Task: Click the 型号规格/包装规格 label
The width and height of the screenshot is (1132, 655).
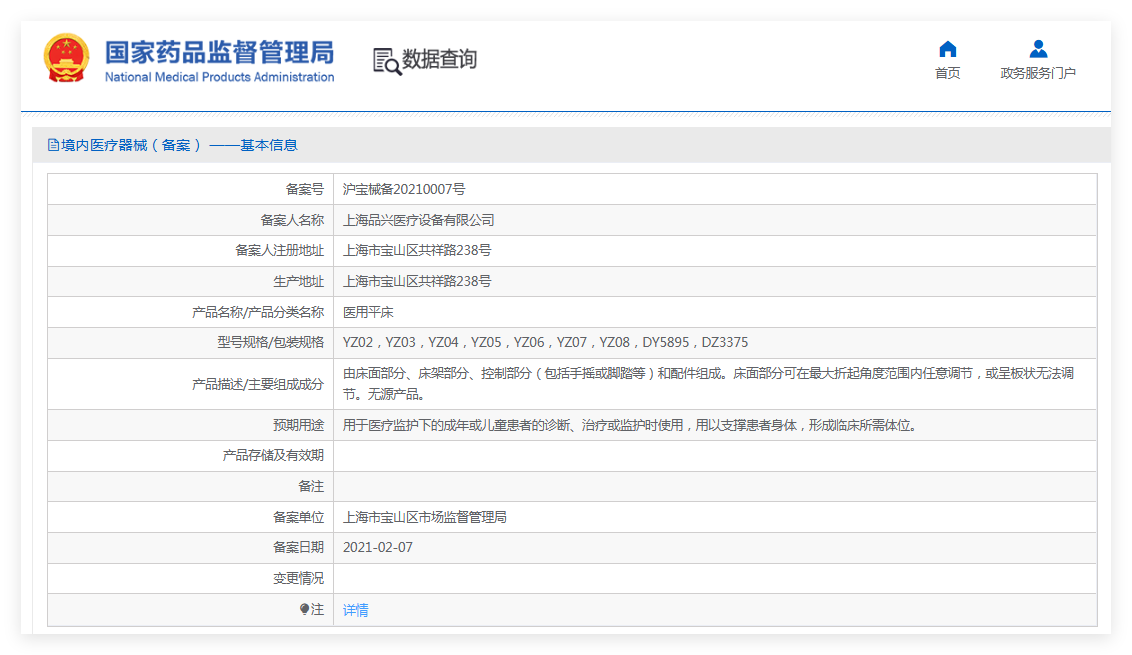Action: pyautogui.click(x=271, y=342)
